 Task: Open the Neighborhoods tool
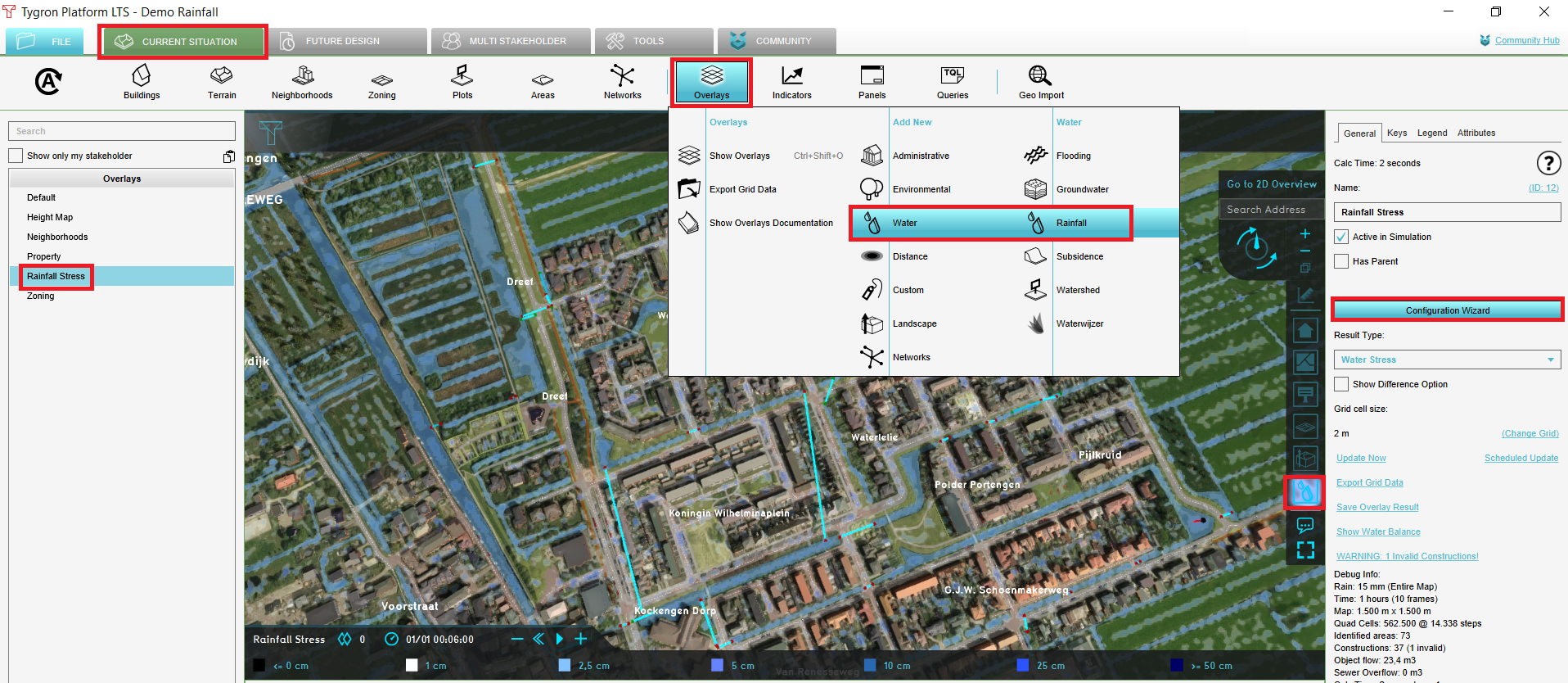(x=302, y=82)
